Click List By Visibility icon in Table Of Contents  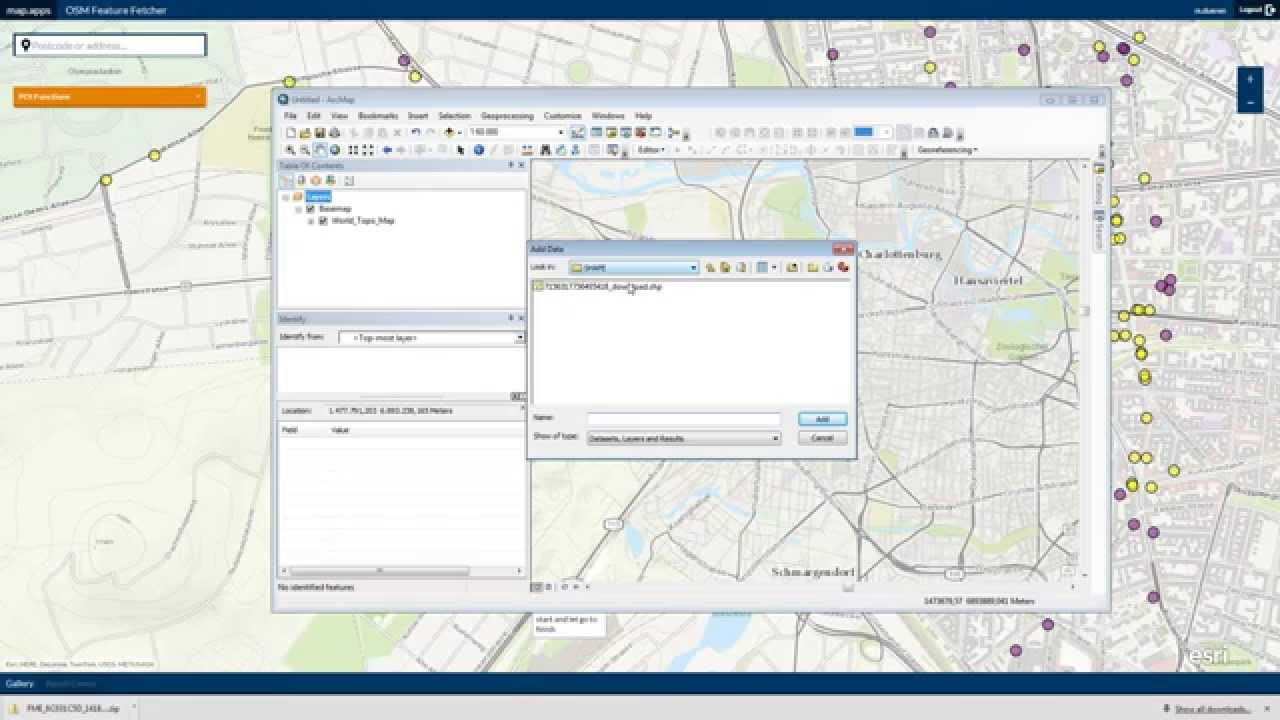pos(315,181)
